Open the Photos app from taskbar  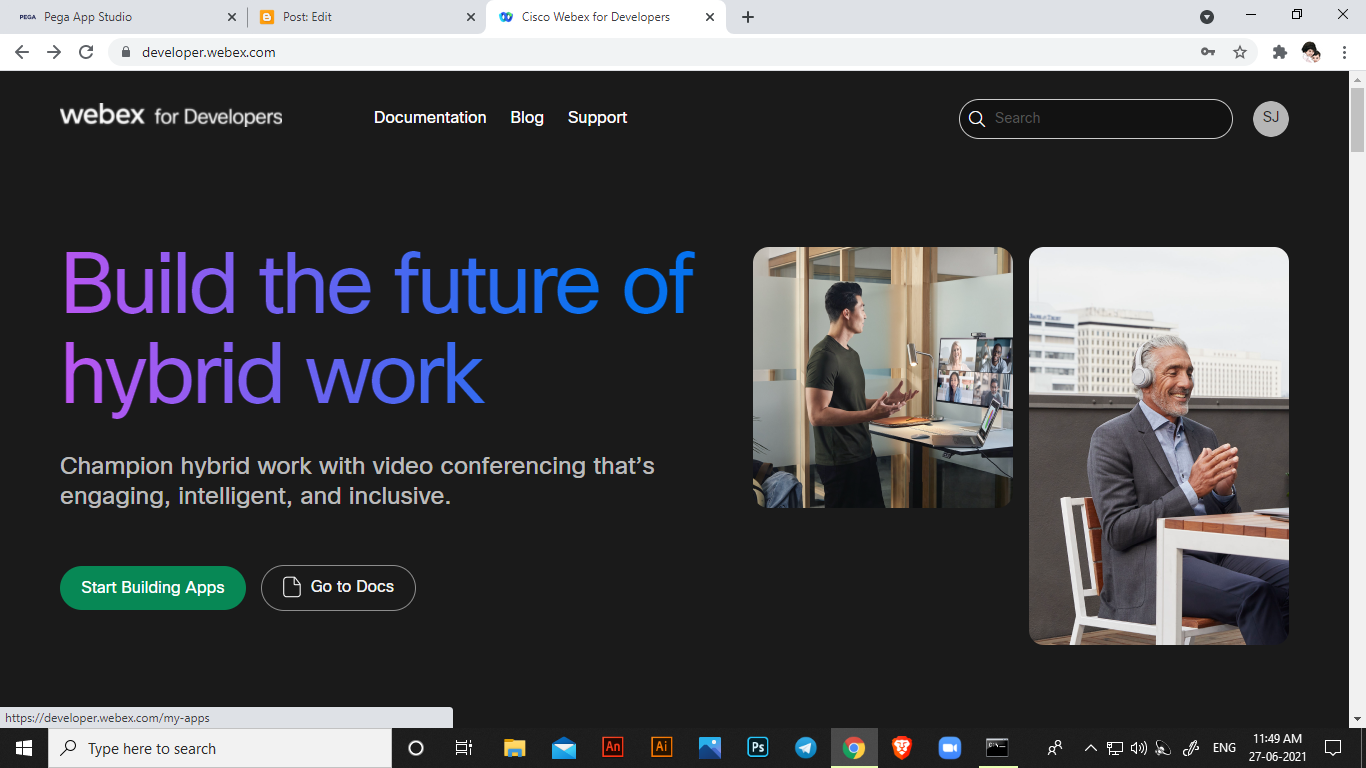tap(709, 748)
